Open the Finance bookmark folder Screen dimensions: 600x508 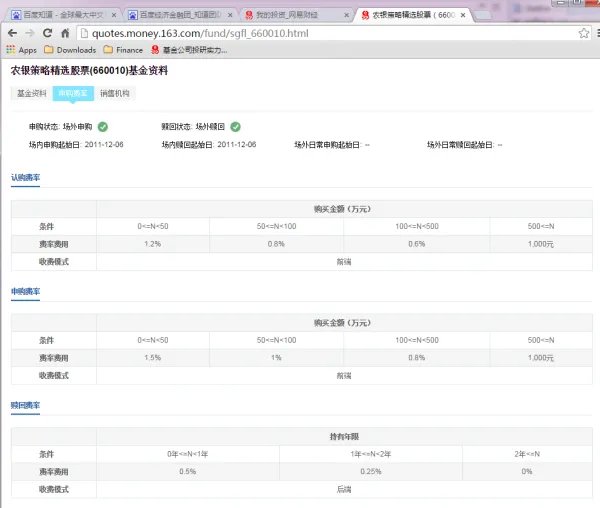pos(123,50)
